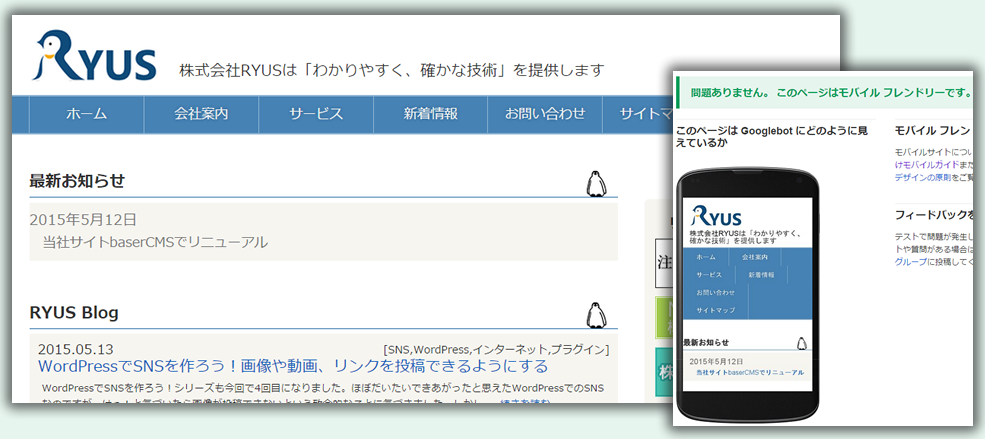Screen dimensions: 985x439
Task: Click the site tagline 株式会社RYUSは「わかりやすく、確かな技術」
Action: [x=392, y=70]
